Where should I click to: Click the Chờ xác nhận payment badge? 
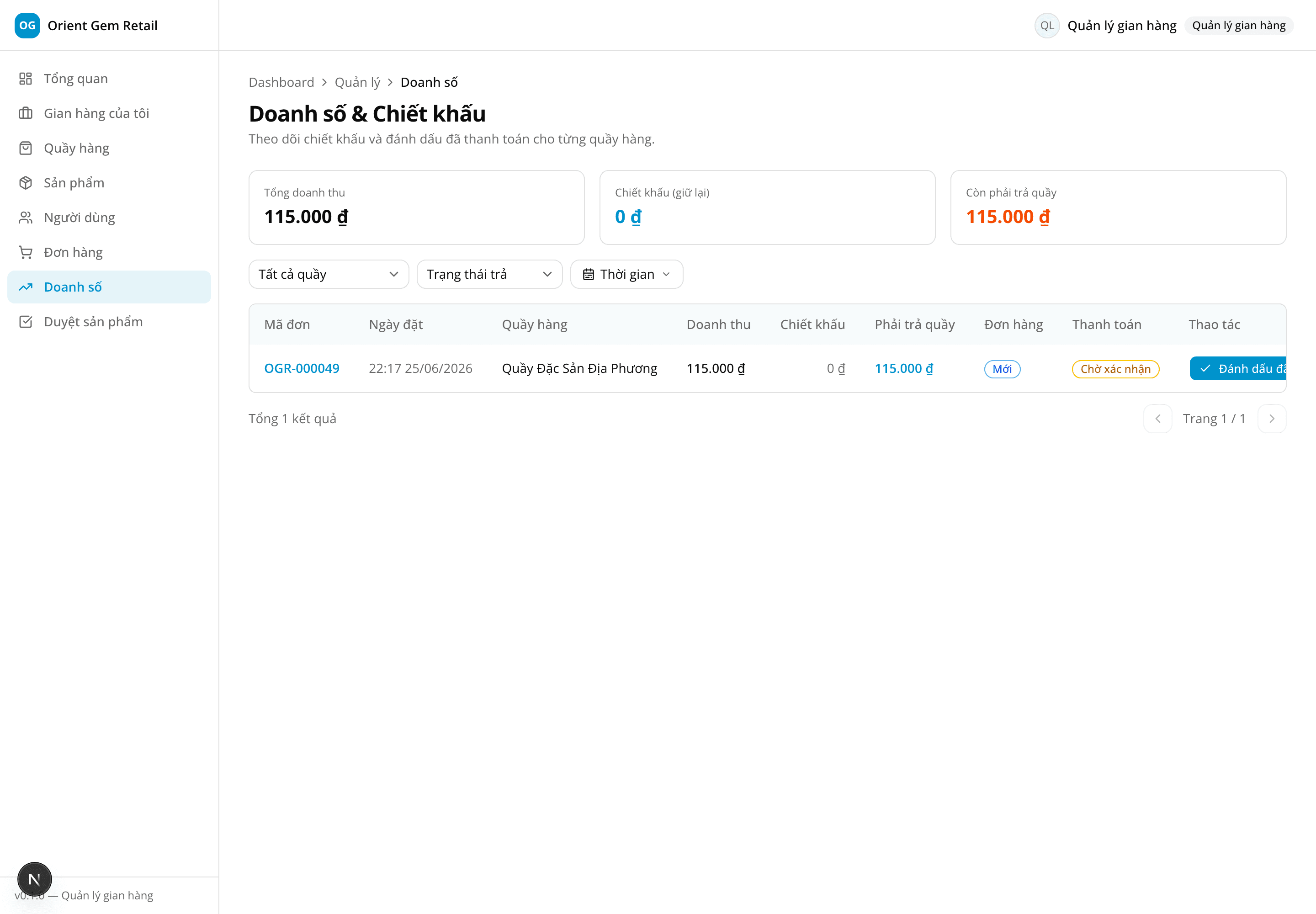[1115, 369]
